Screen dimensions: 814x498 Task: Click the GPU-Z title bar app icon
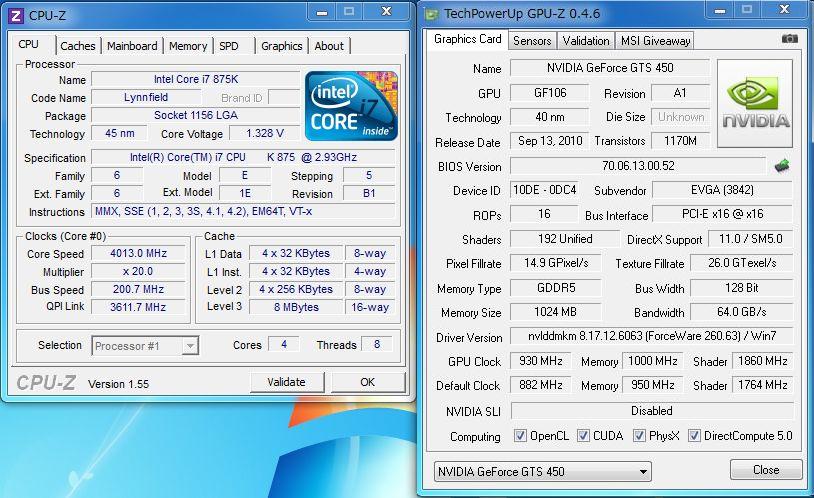coord(431,14)
